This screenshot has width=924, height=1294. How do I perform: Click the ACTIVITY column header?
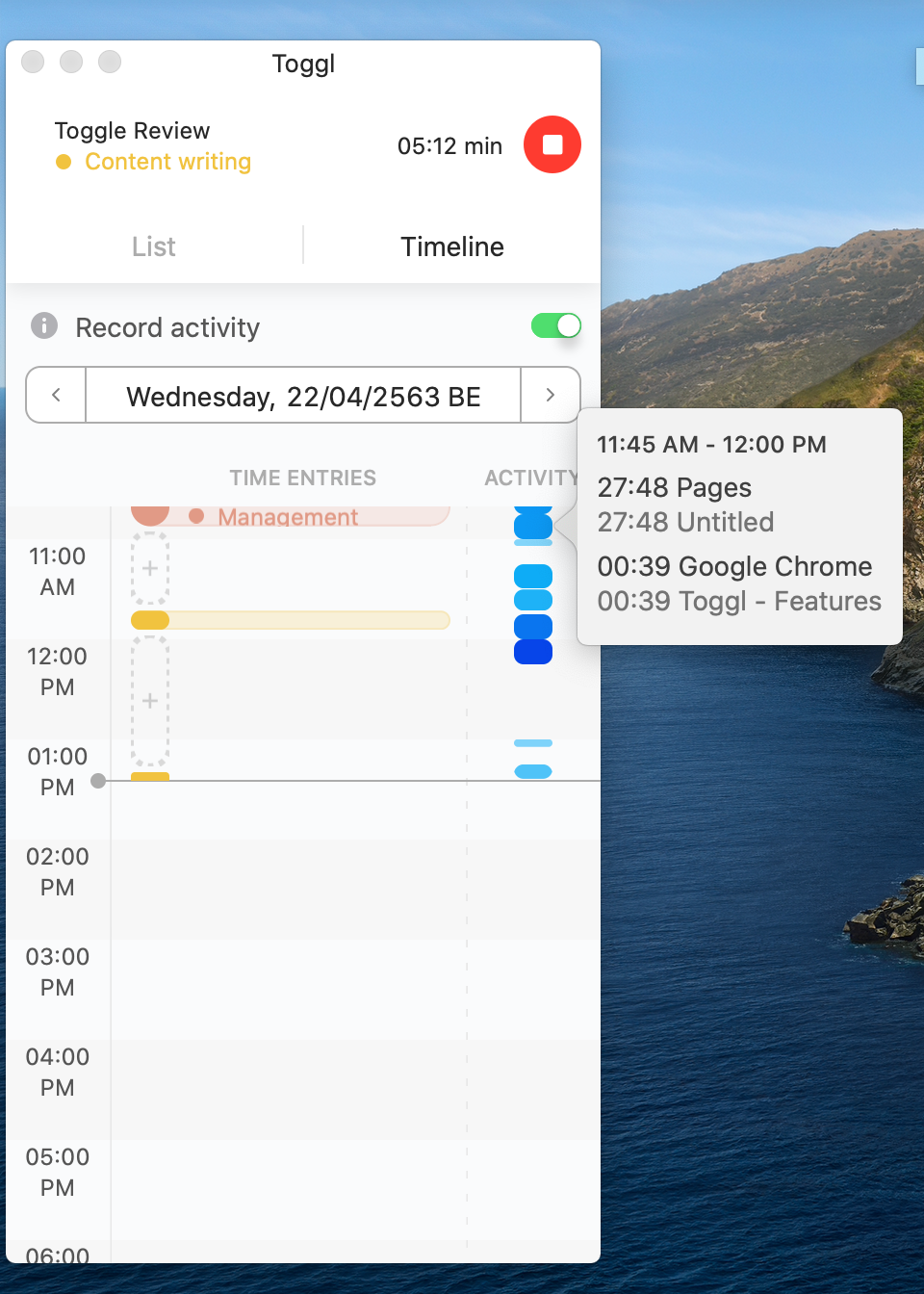point(531,478)
